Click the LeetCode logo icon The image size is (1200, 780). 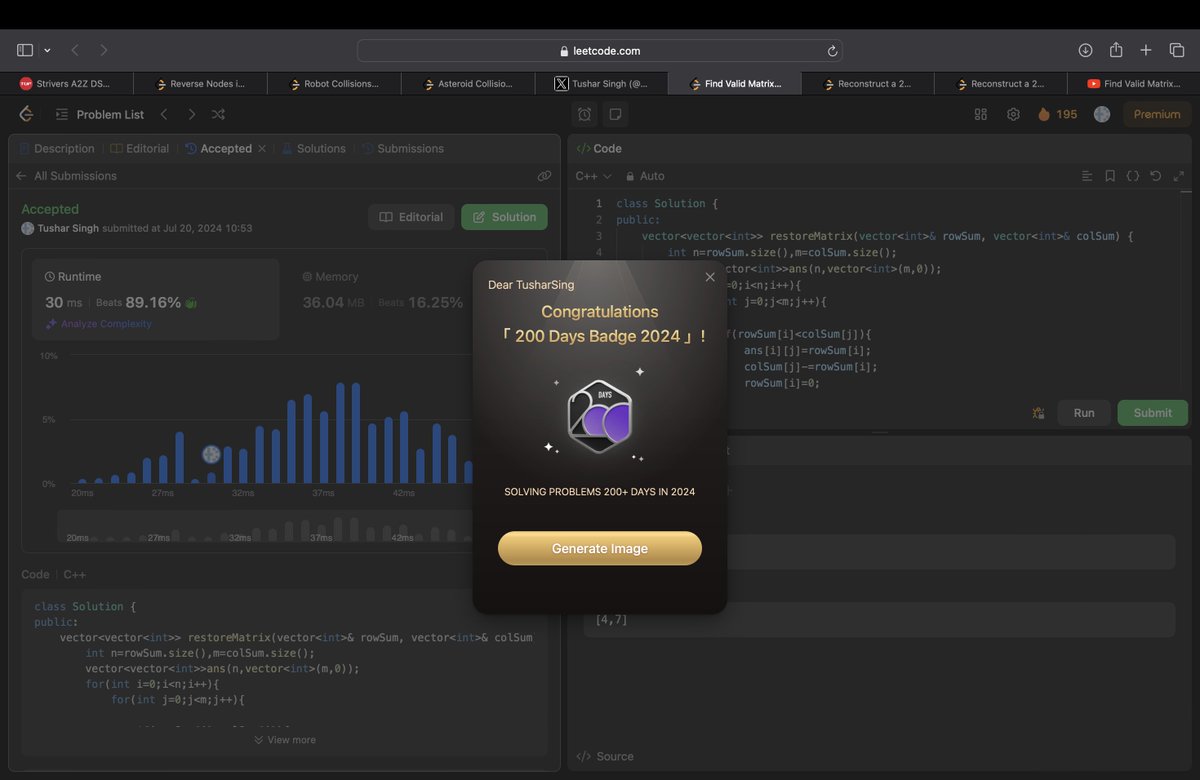26,114
